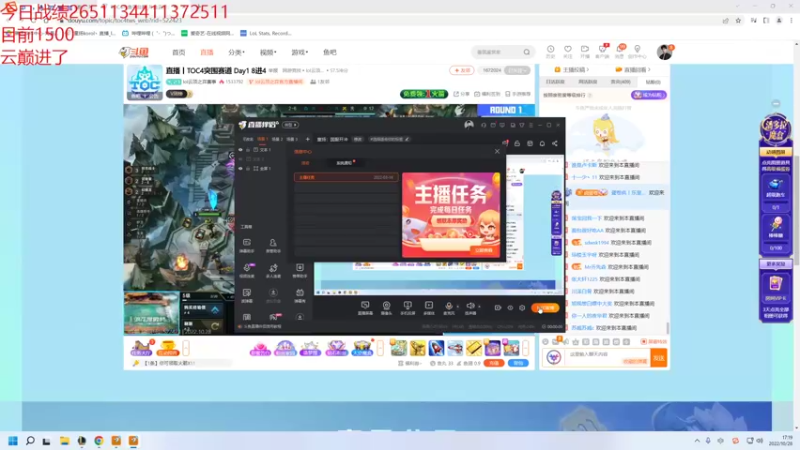Click the chat message input field
The width and height of the screenshot is (800, 450).
(x=606, y=358)
